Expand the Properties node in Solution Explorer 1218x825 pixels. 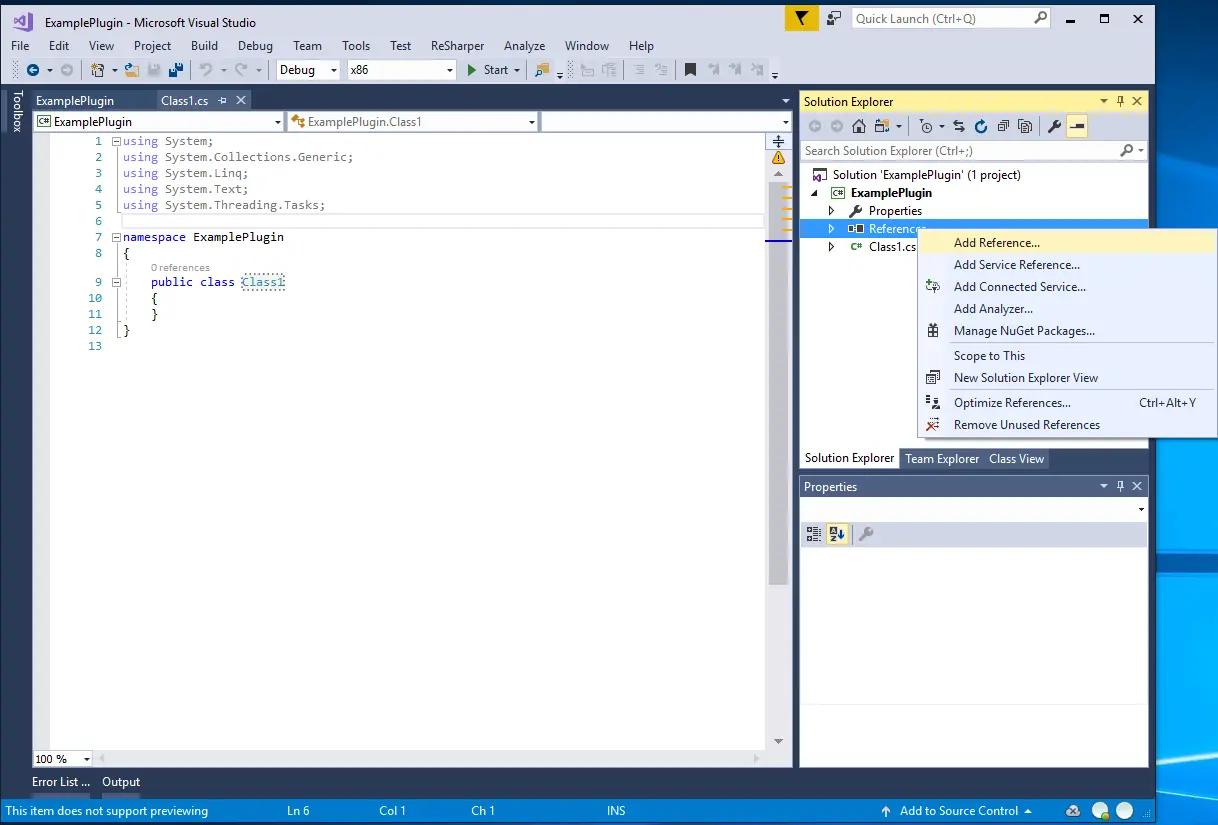[831, 211]
